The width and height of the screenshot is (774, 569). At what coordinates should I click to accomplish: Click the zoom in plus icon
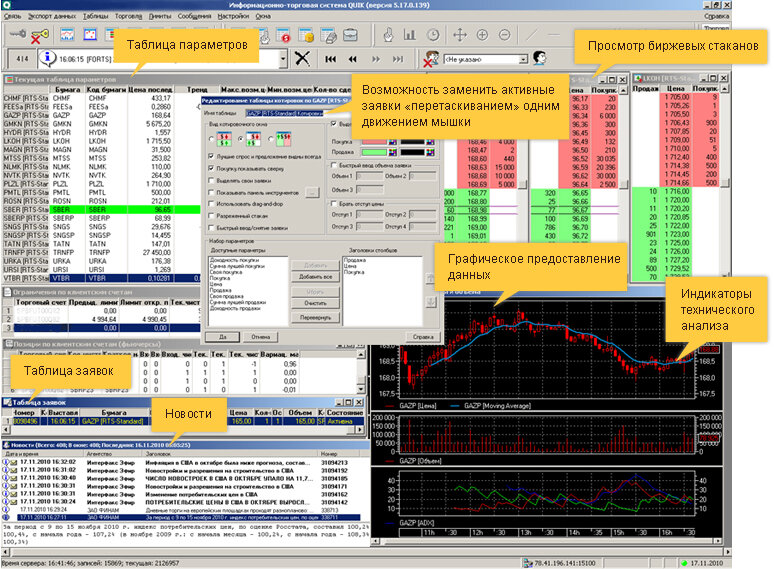(482, 35)
